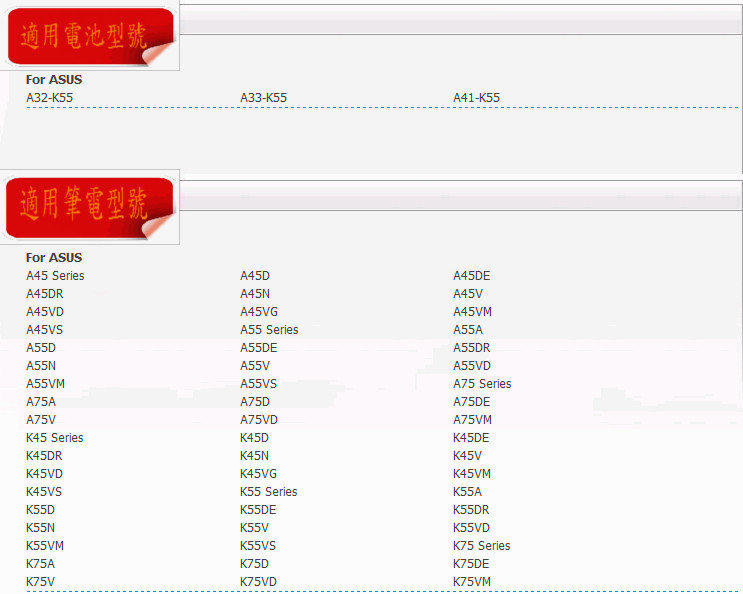Image resolution: width=743 pixels, height=594 pixels.
Task: Click the red battery model badge
Action: pyautogui.click(x=90, y=36)
